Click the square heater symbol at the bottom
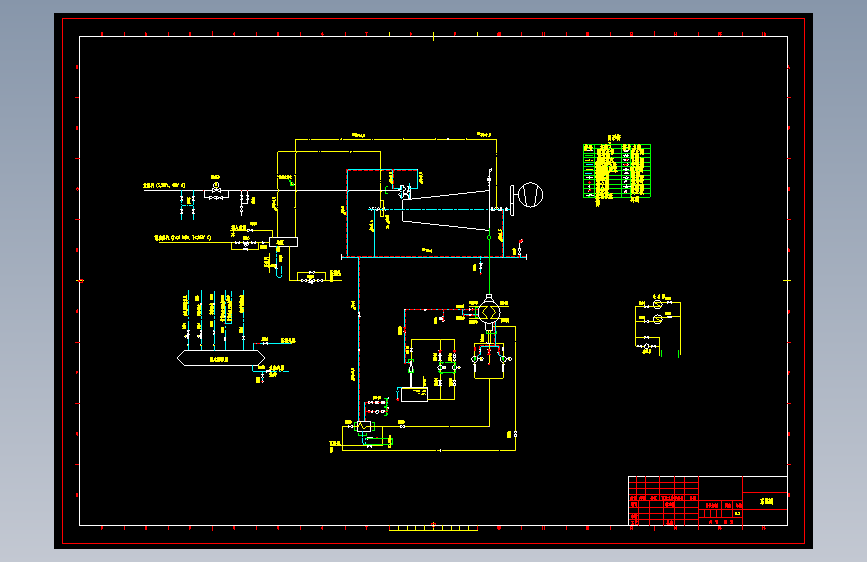Image resolution: width=867 pixels, height=562 pixels. click(364, 426)
